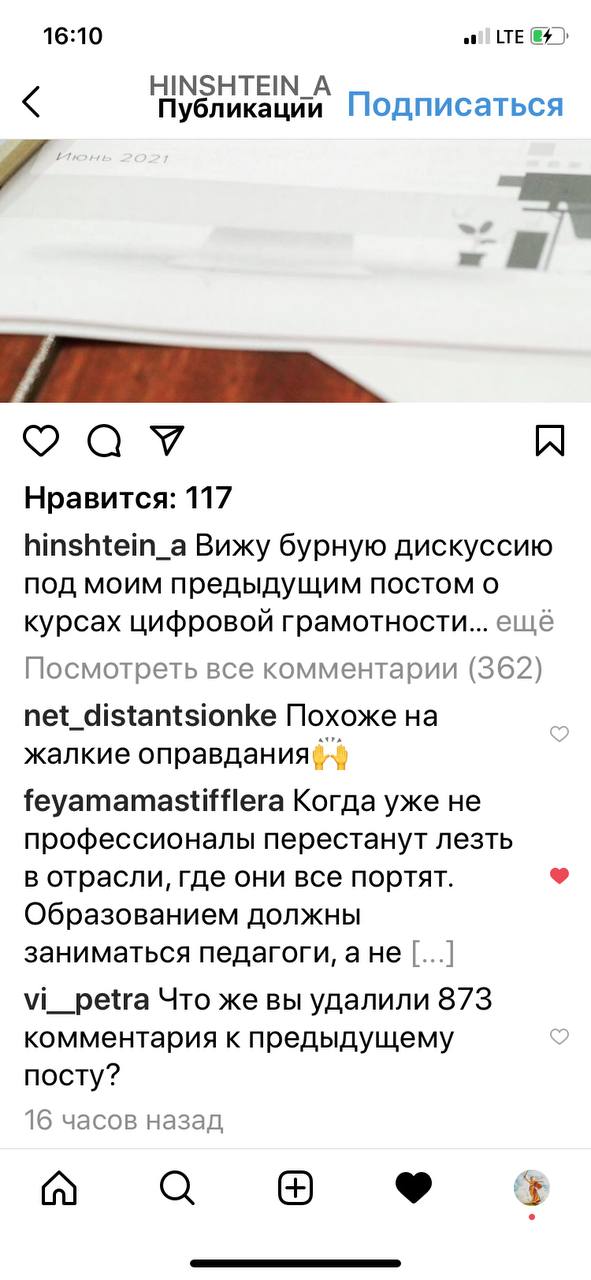Screen dimensions: 591x1280
Task: Like the vi__petra comment
Action: coord(560,1036)
